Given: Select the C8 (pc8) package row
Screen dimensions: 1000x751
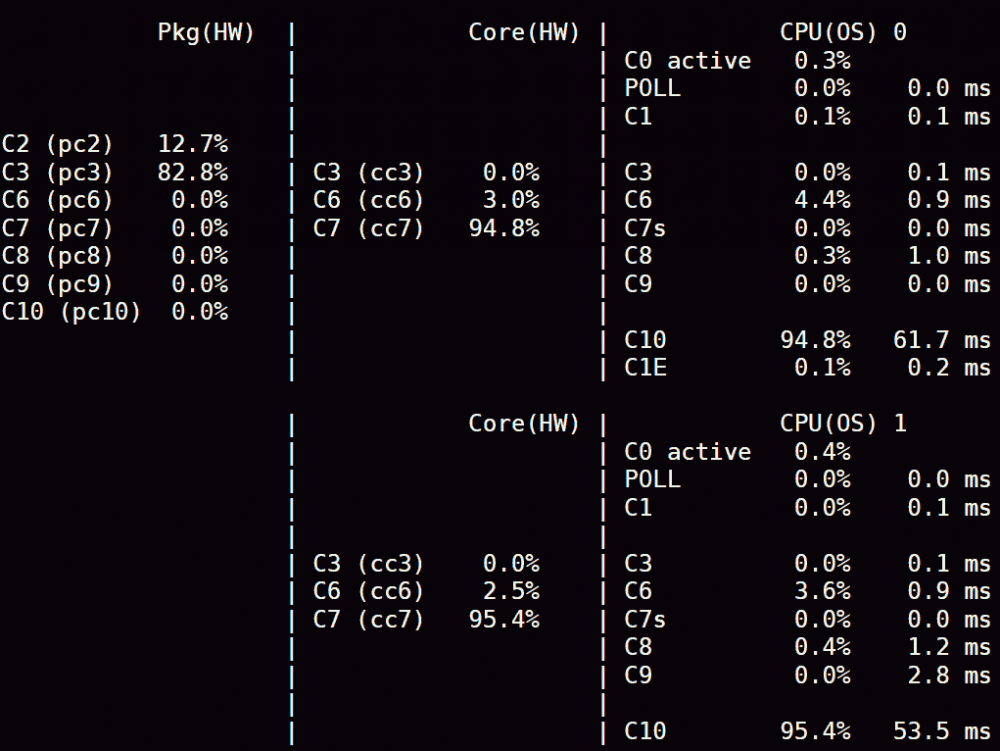Looking at the screenshot, I should click(115, 256).
